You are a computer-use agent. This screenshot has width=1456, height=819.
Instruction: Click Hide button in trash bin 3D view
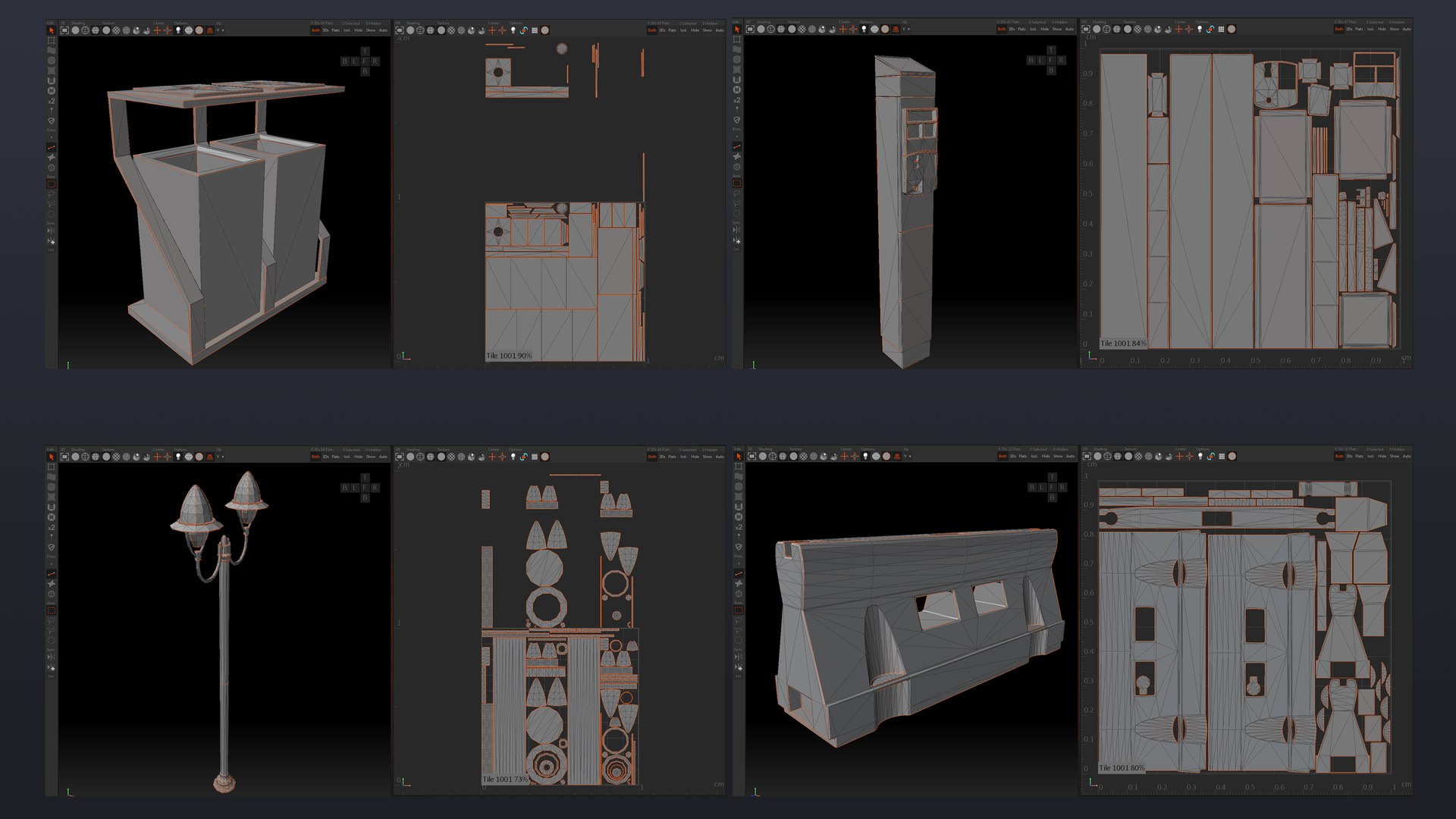point(359,30)
